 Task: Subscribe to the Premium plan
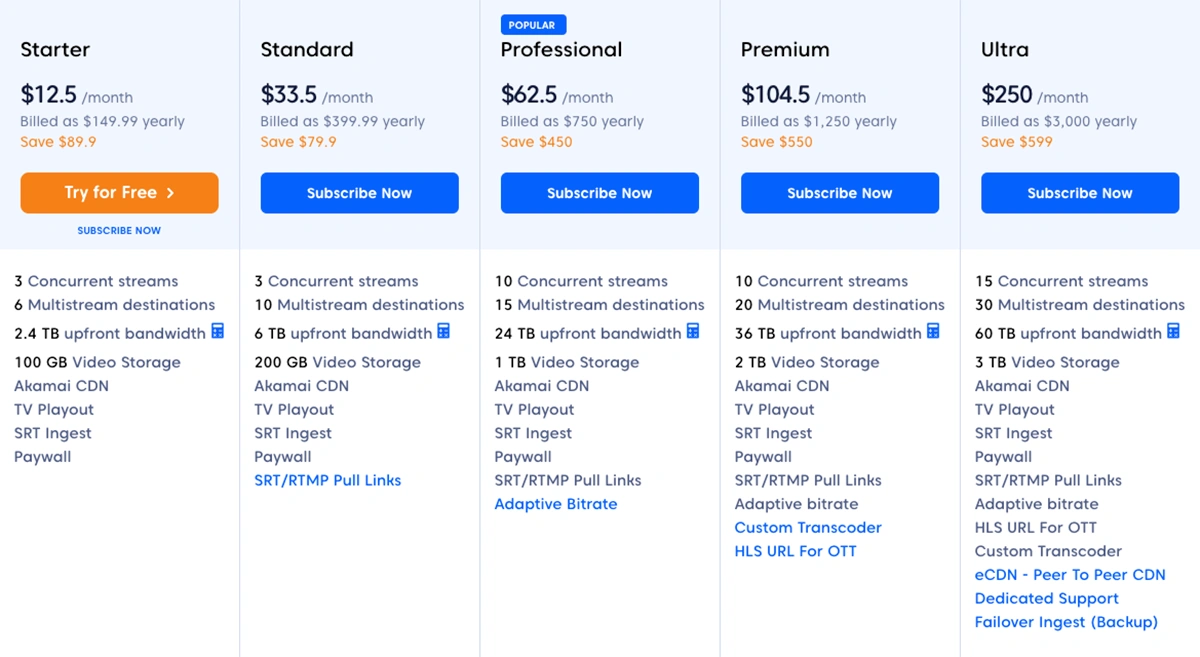tap(839, 193)
